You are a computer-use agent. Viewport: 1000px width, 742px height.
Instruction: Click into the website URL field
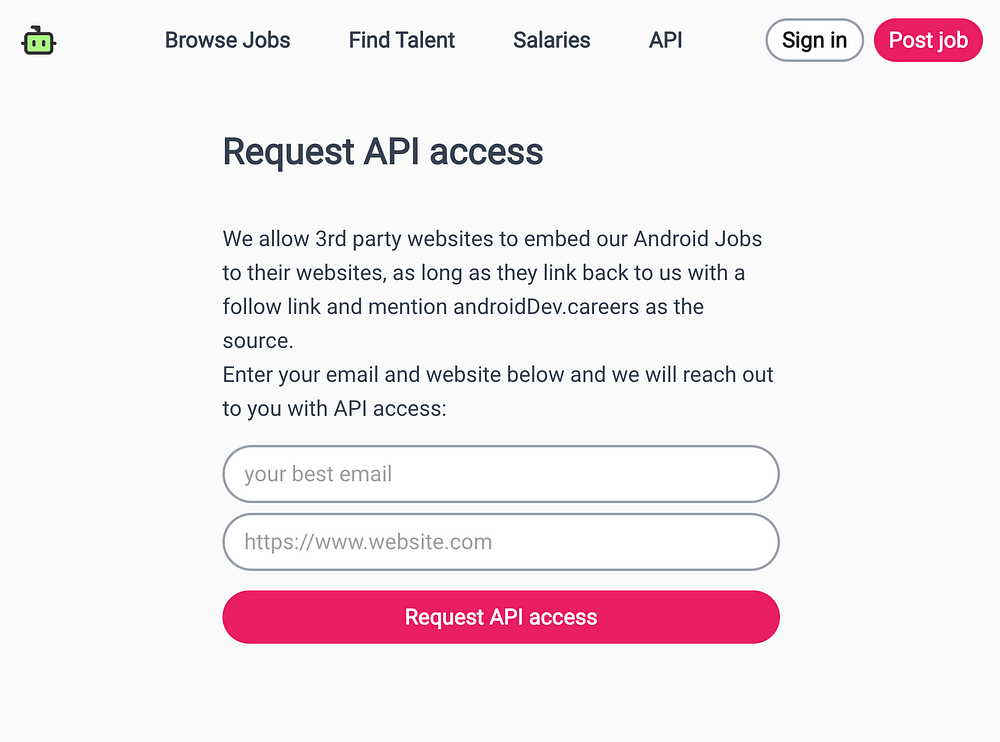500,542
